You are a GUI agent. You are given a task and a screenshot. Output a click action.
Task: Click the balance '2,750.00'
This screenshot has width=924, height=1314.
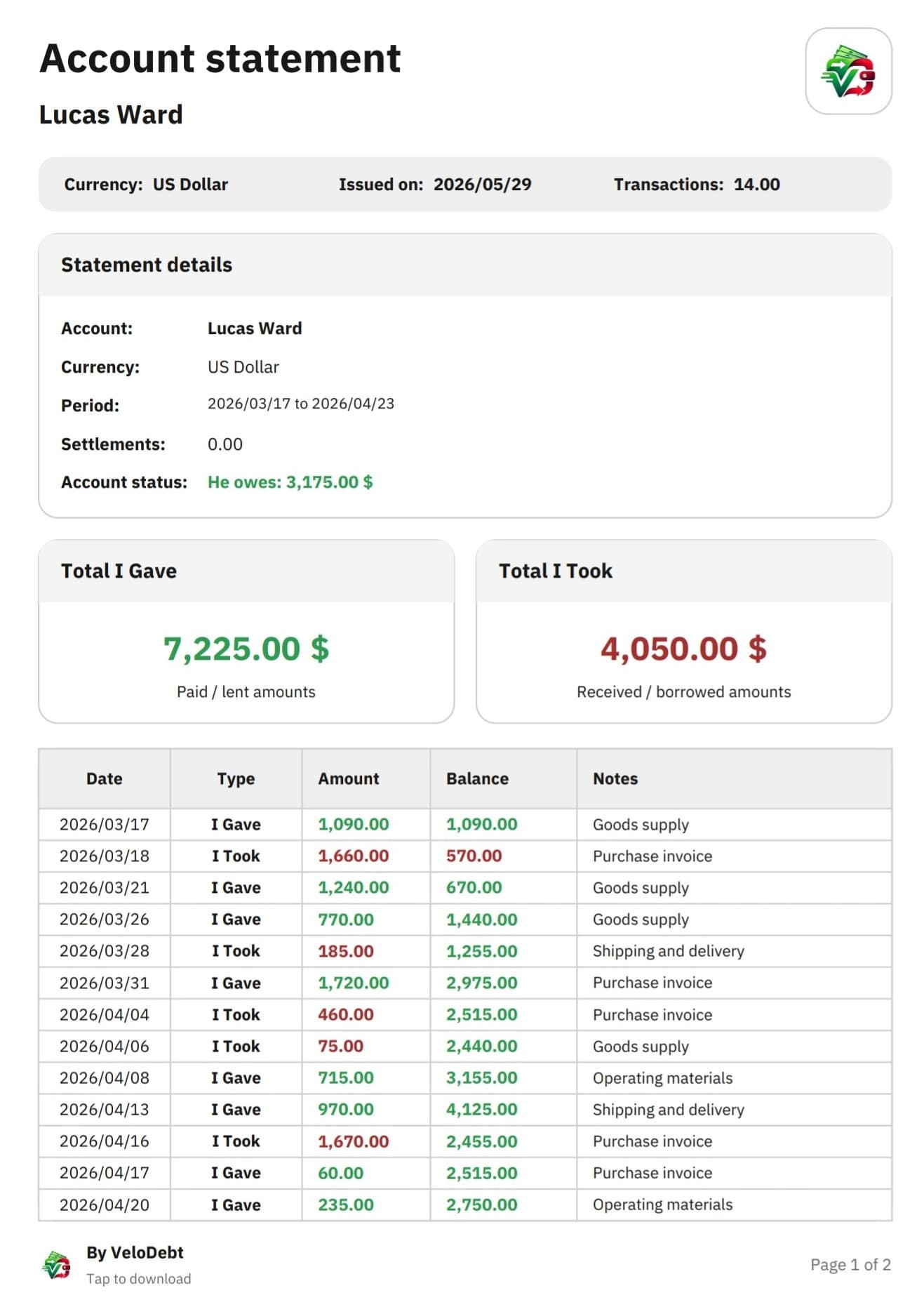click(482, 1204)
